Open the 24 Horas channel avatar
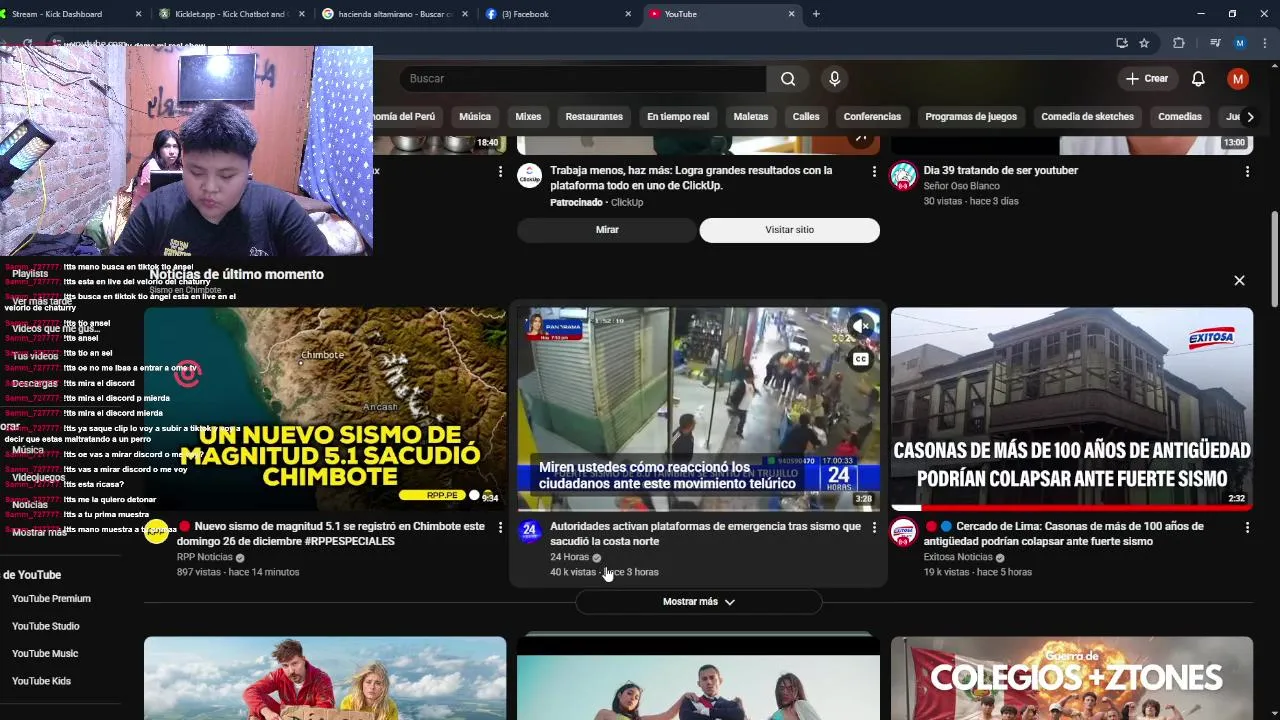 (x=530, y=532)
